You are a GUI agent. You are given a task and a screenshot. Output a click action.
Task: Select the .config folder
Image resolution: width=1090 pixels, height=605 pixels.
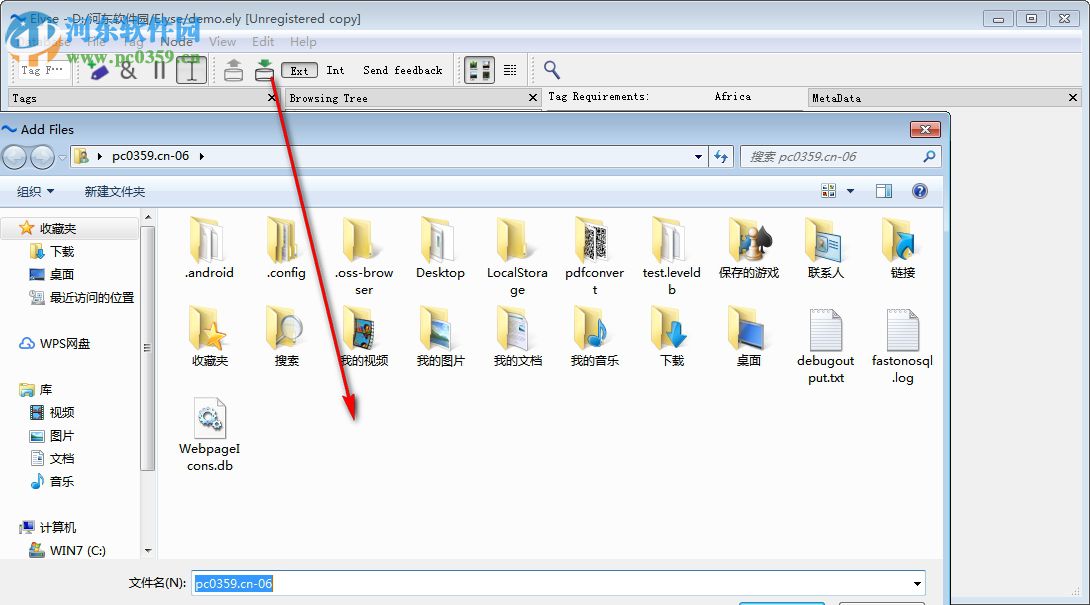tap(286, 248)
